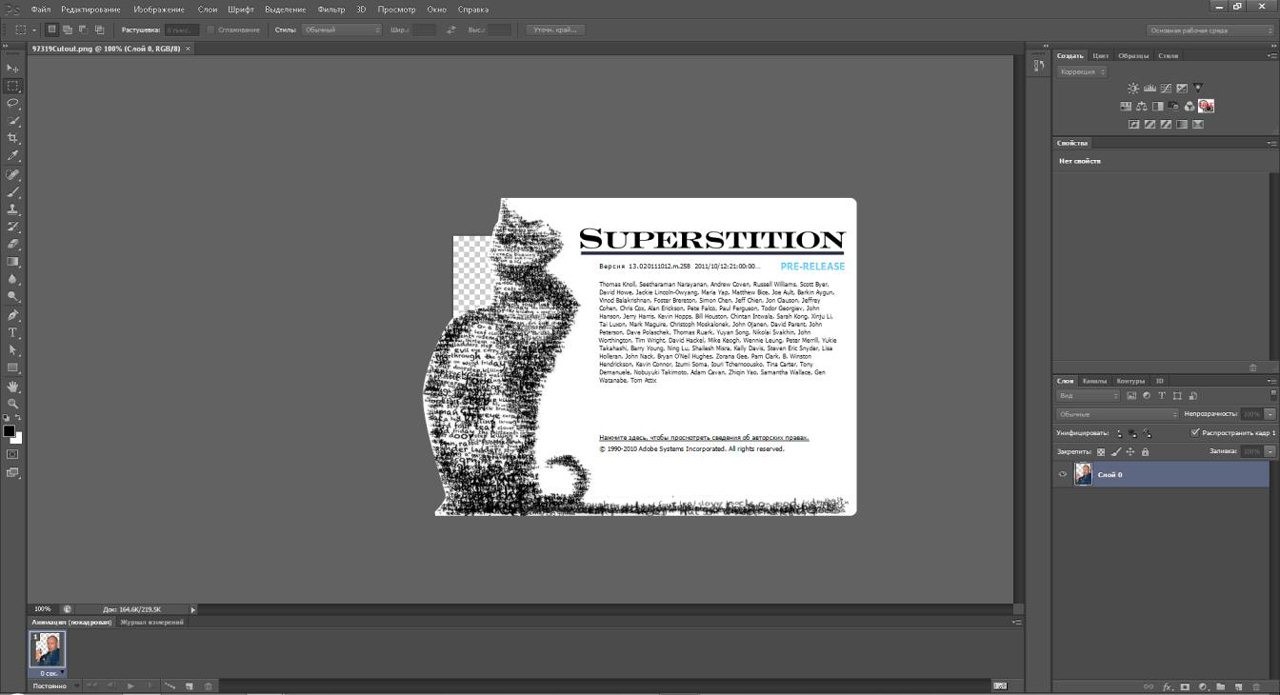Open the Коррекция dropdown

[x=1082, y=72]
